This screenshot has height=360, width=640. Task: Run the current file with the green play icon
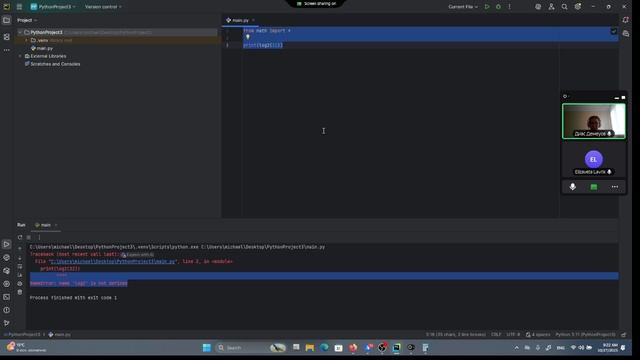(487, 7)
